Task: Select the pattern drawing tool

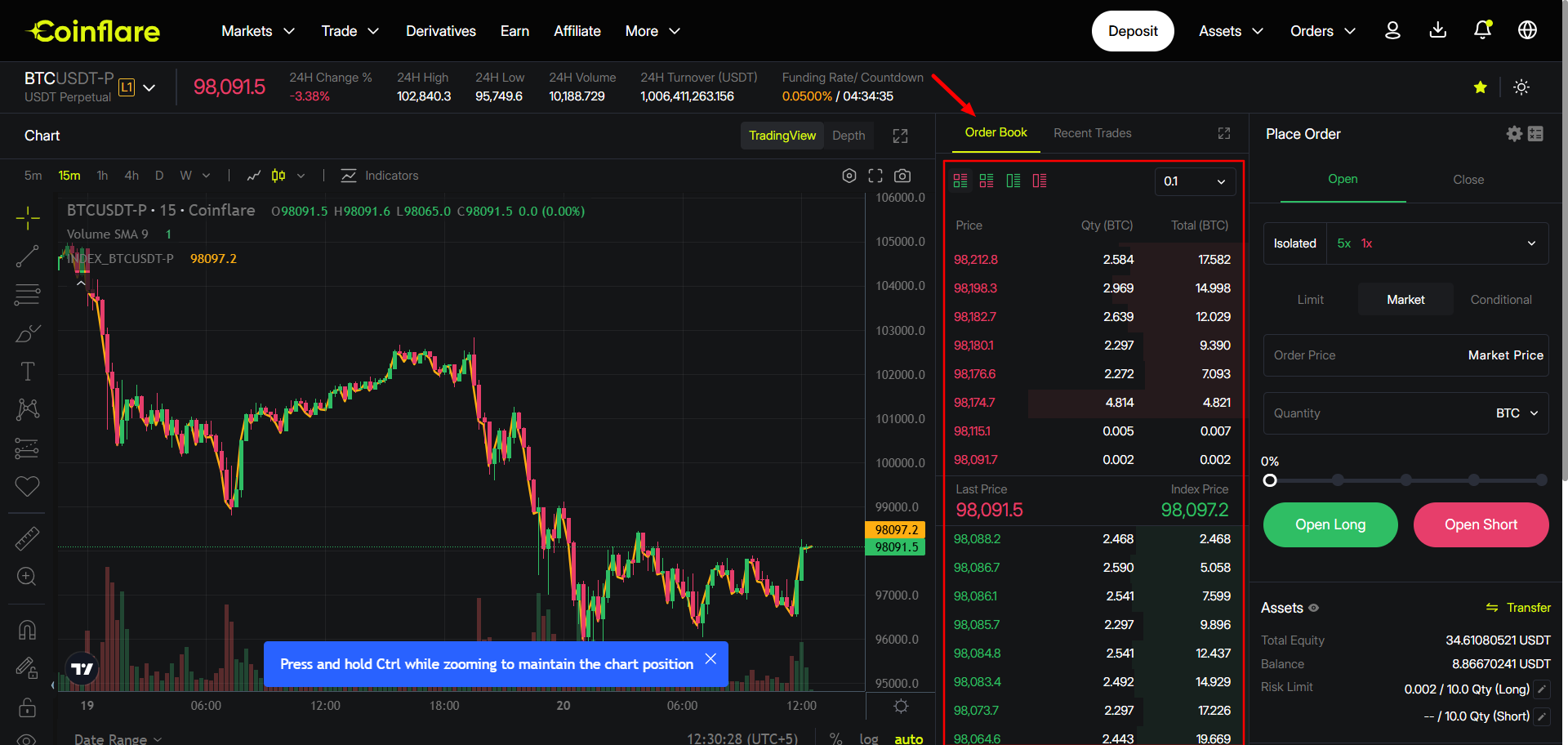Action: [x=27, y=409]
